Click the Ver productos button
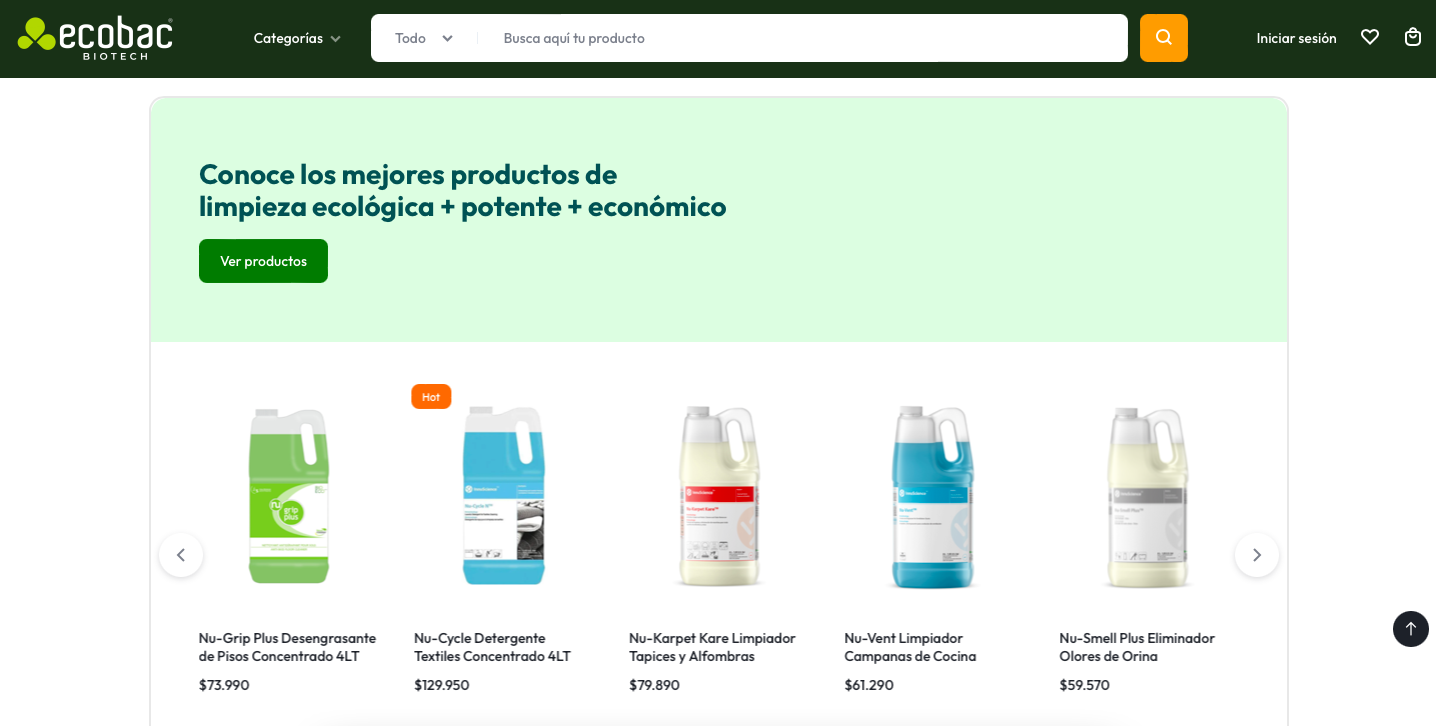This screenshot has height=726, width=1436. [263, 261]
